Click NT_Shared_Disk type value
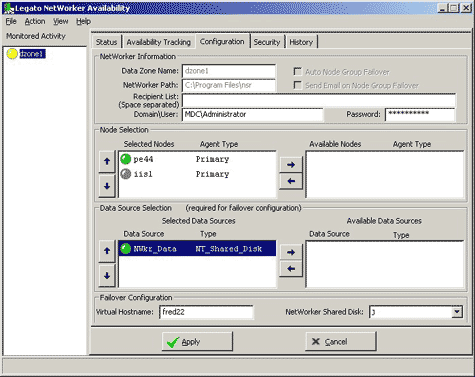This screenshot has width=475, height=377. click(x=229, y=249)
